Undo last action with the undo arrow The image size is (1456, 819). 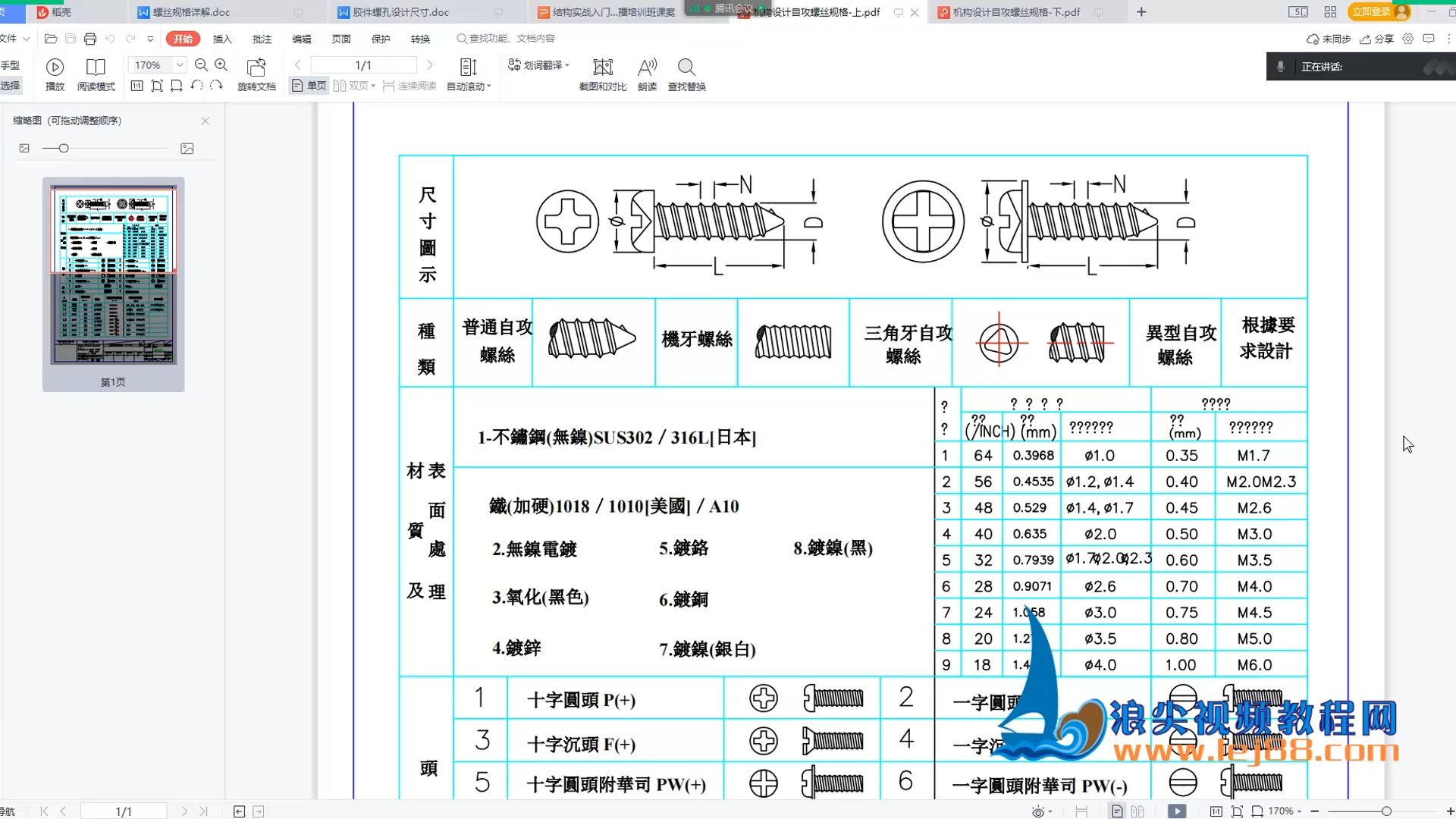tap(110, 39)
